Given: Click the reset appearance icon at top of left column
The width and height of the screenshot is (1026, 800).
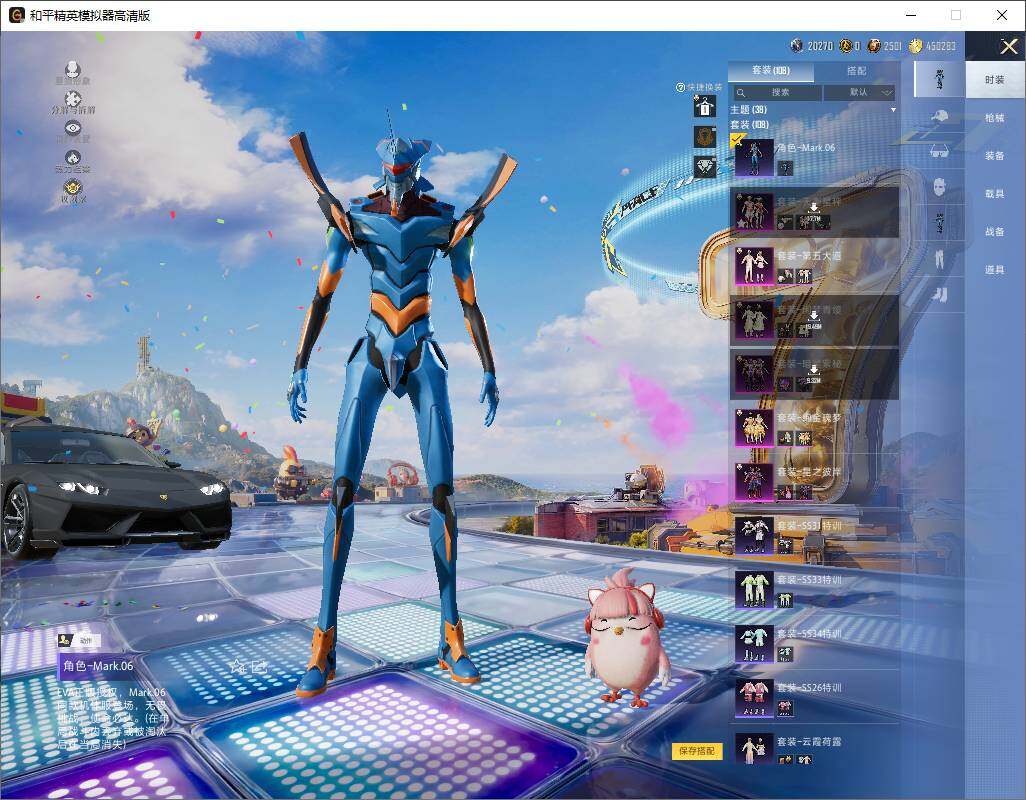Looking at the screenshot, I should (73, 69).
